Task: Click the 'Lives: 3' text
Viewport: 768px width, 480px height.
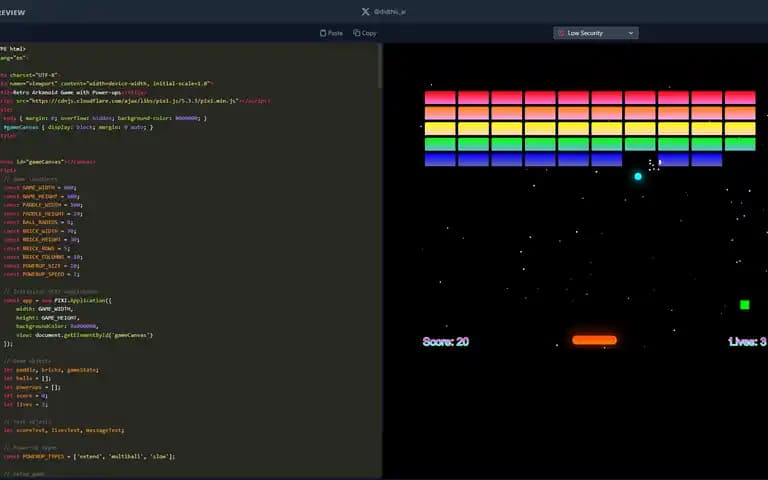Action: click(747, 341)
